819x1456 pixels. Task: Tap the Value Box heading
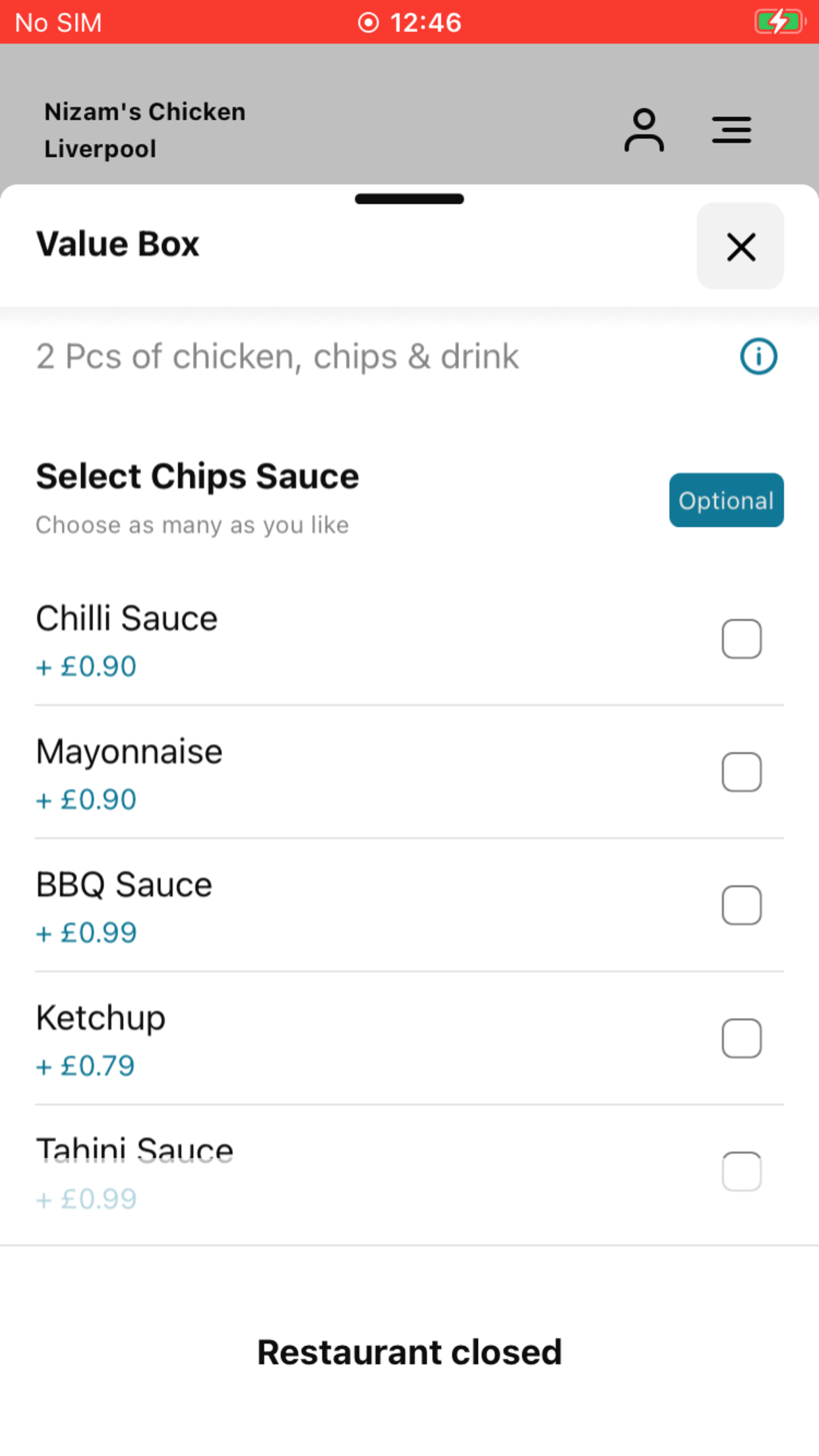point(117,244)
